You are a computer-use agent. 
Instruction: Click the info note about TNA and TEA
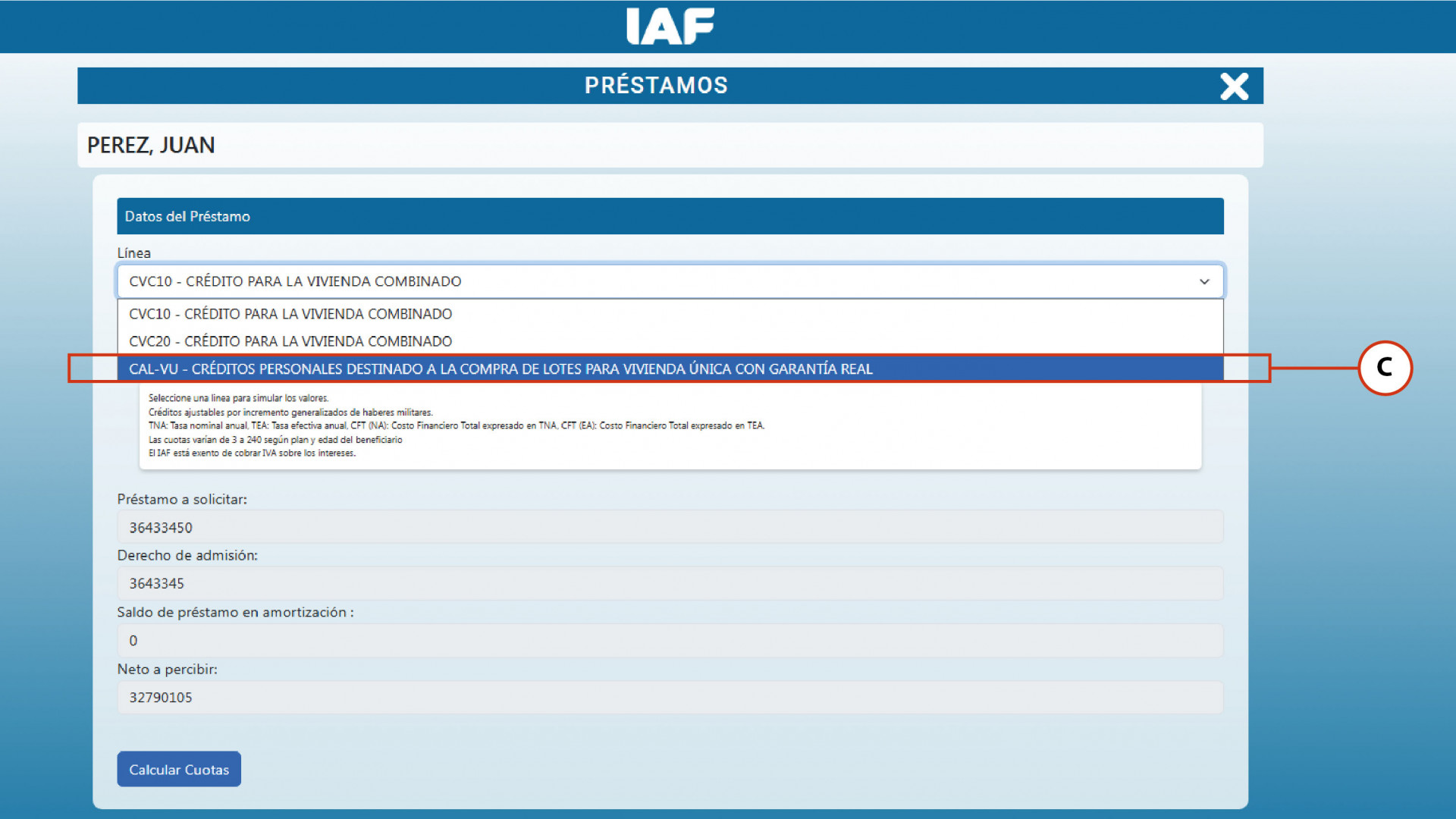click(x=456, y=426)
